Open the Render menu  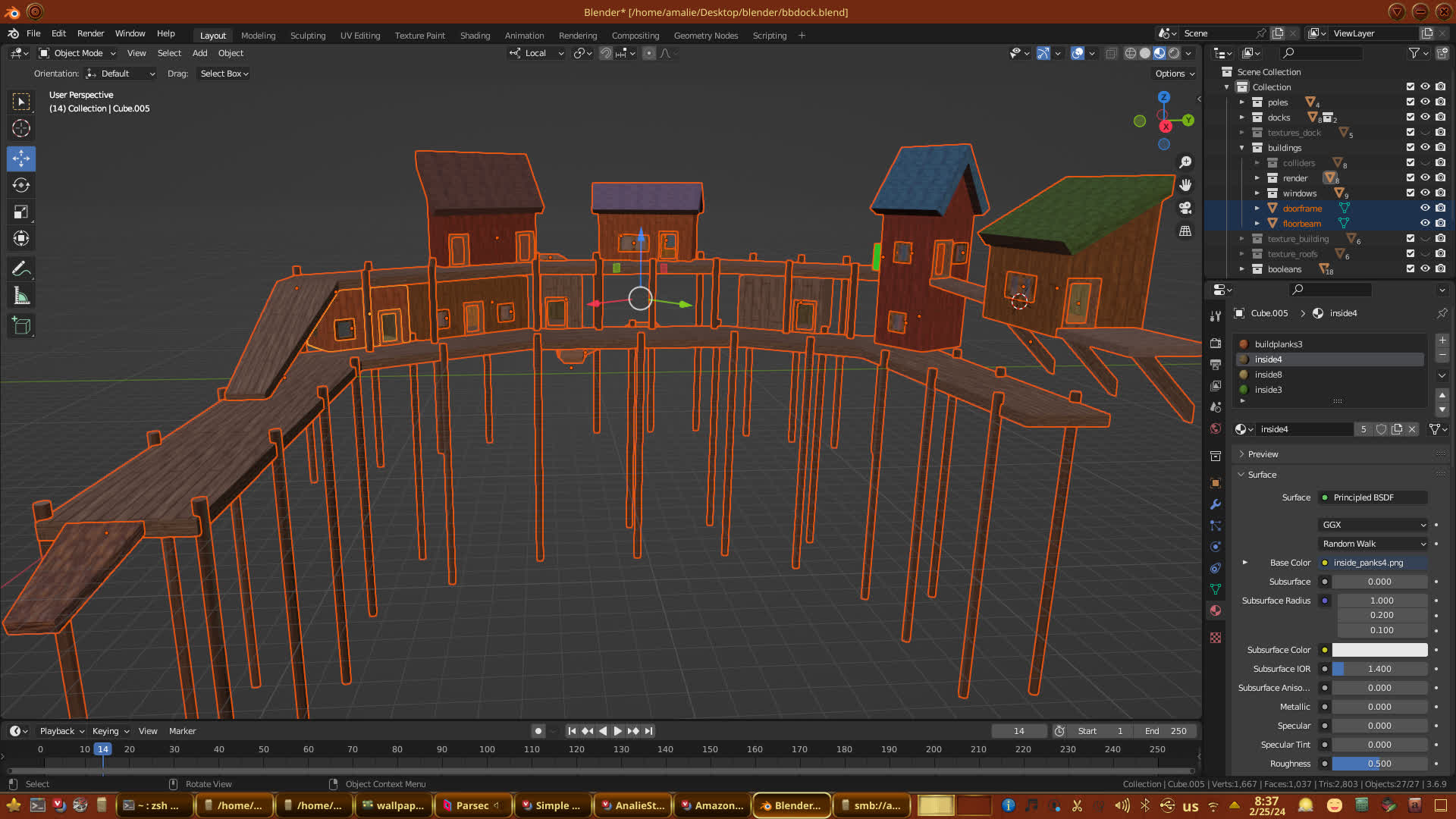[90, 33]
